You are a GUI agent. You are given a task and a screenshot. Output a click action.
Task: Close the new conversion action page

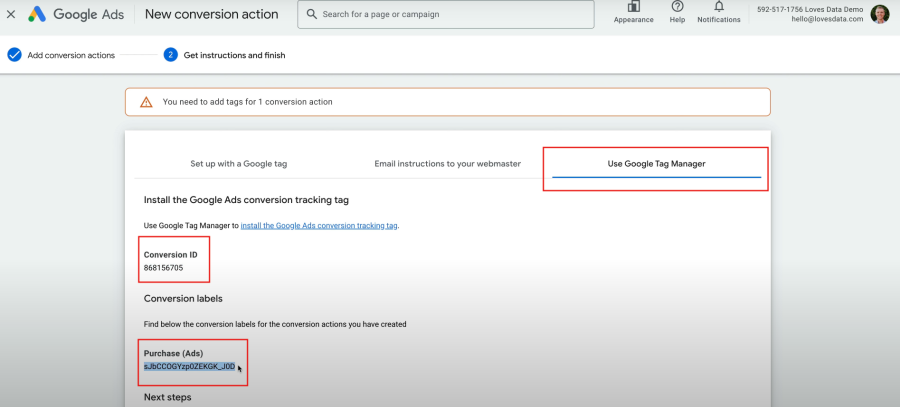point(11,14)
